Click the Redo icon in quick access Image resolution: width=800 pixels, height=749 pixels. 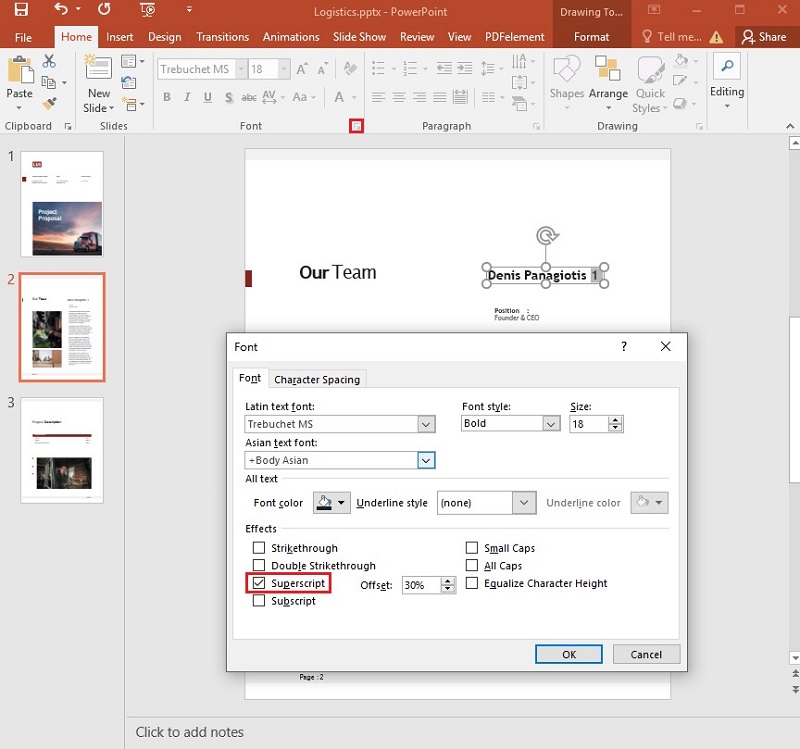coord(104,9)
